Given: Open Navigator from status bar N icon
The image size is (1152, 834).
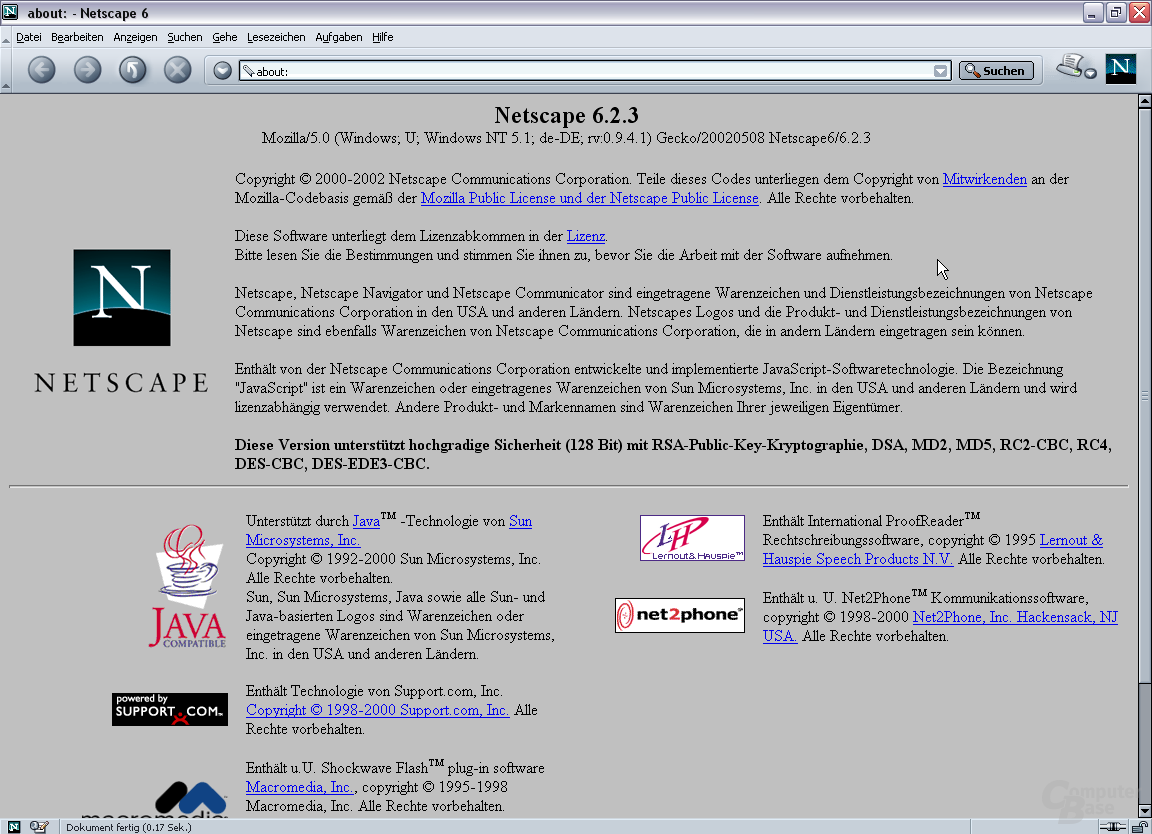Looking at the screenshot, I should pos(13,826).
